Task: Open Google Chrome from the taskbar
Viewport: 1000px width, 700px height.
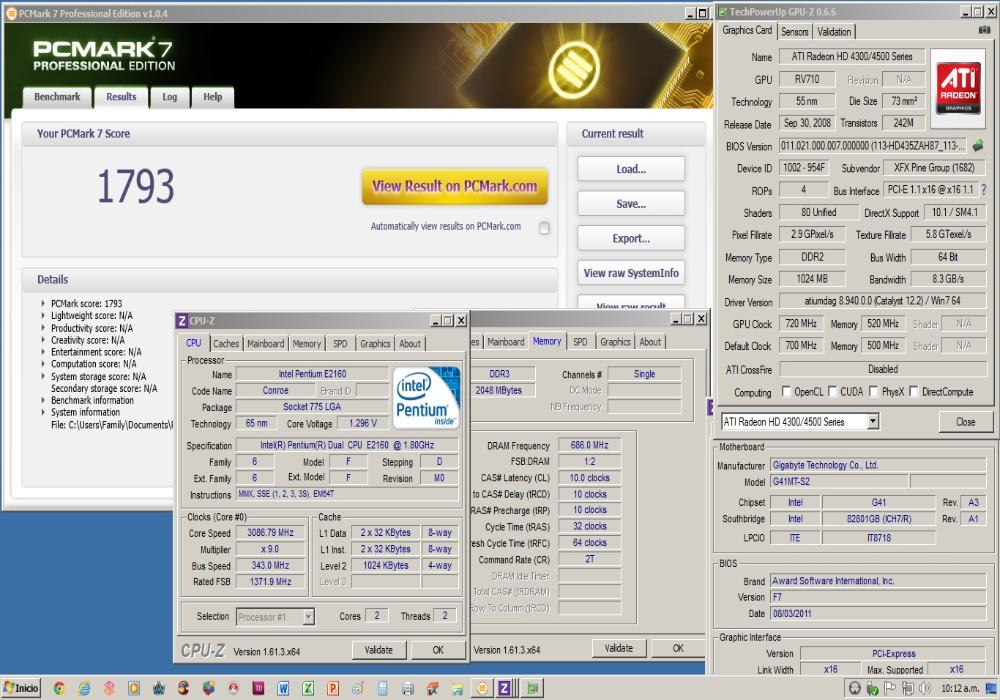Action: point(59,688)
